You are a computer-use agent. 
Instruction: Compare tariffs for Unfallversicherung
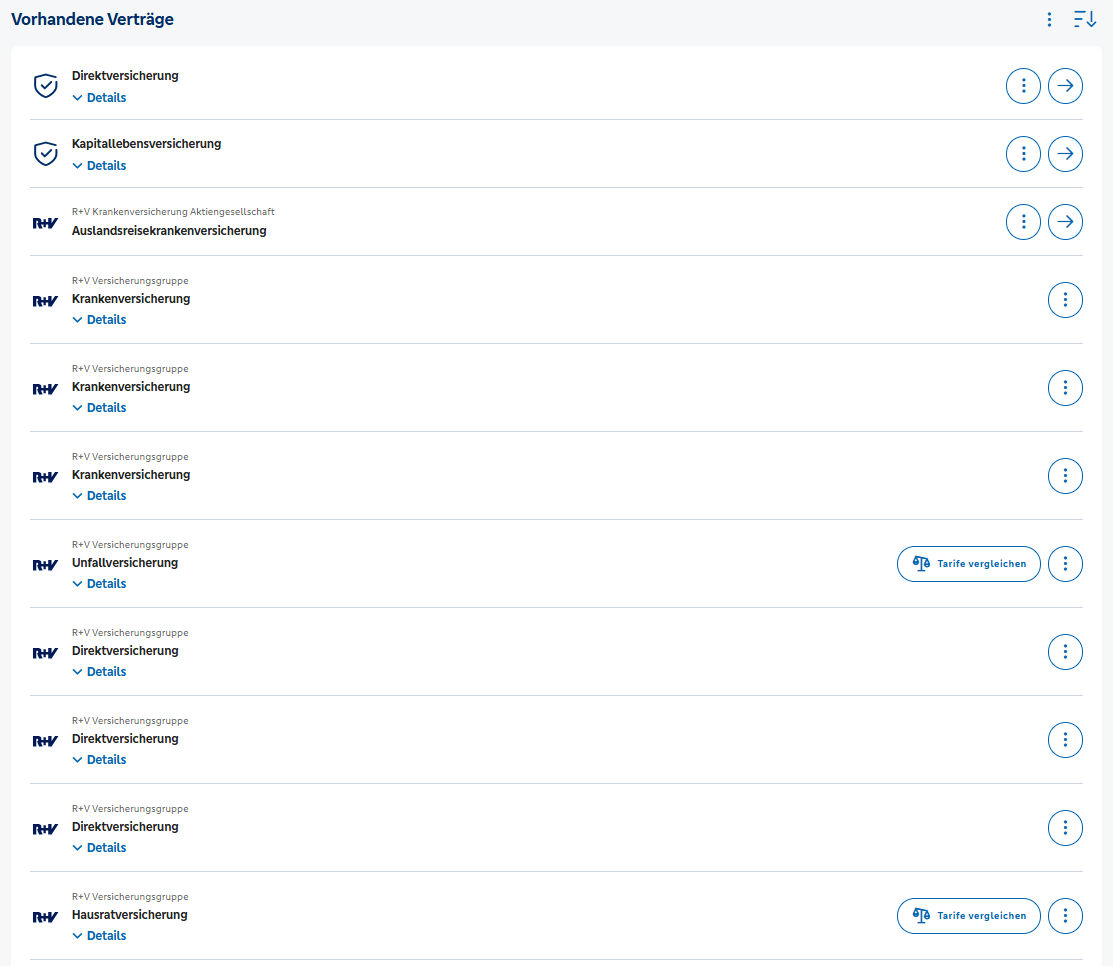968,564
